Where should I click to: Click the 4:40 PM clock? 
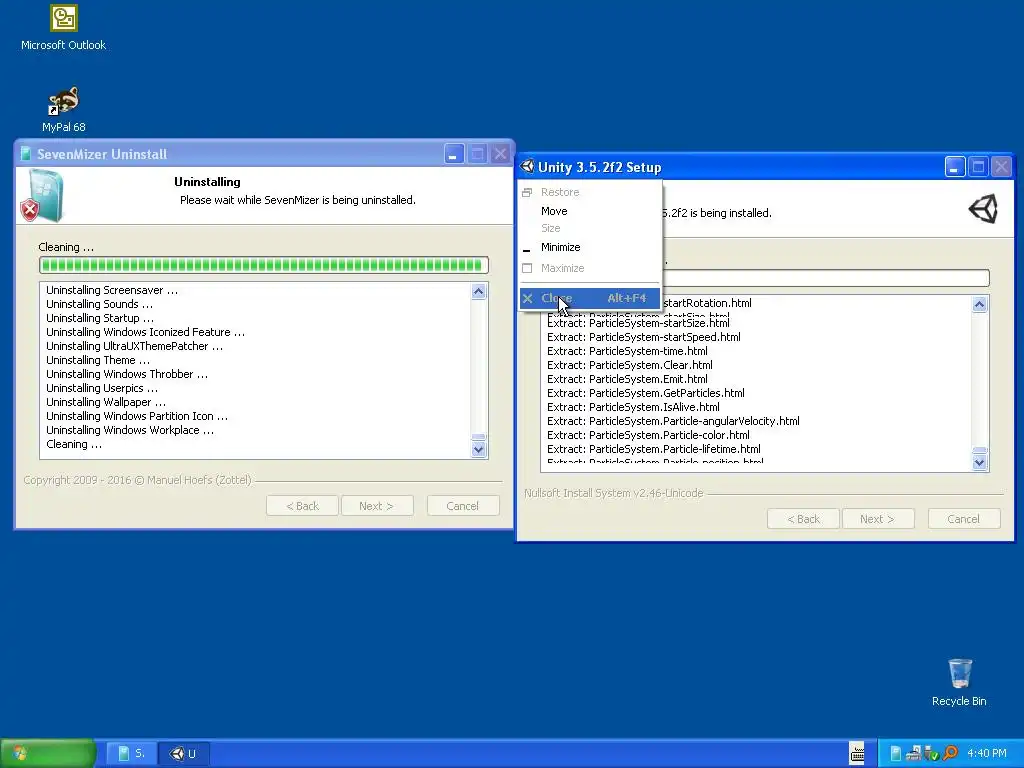[x=987, y=753]
